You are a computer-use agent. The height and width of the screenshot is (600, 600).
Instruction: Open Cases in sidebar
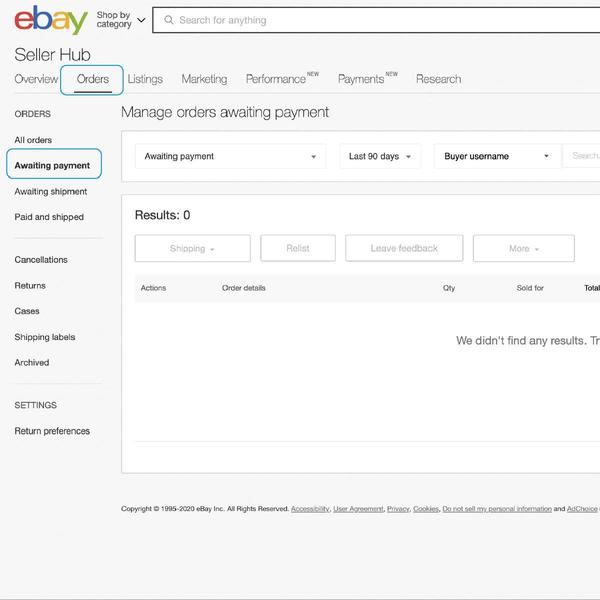click(27, 311)
